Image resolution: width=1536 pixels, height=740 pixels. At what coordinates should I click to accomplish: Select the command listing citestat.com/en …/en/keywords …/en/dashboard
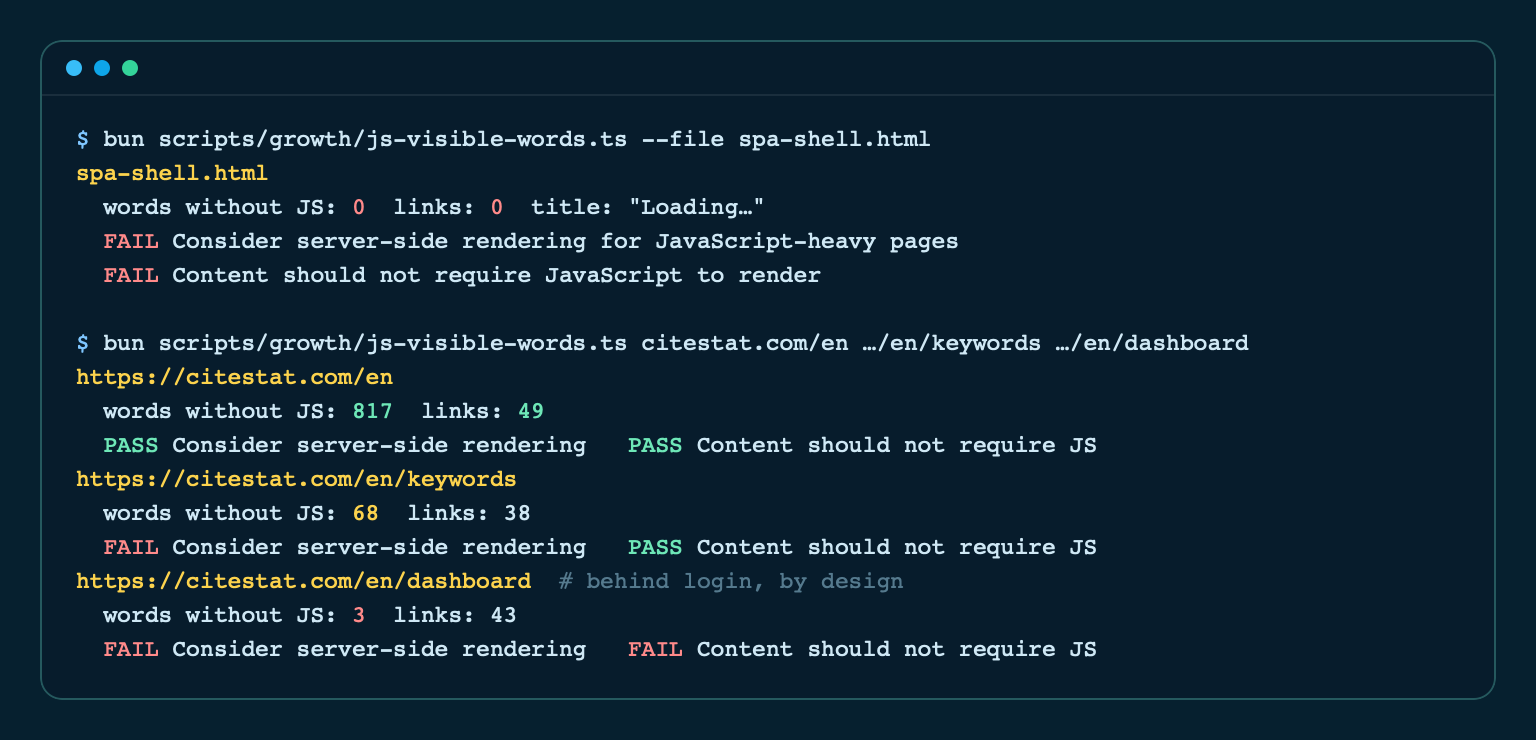(x=676, y=343)
